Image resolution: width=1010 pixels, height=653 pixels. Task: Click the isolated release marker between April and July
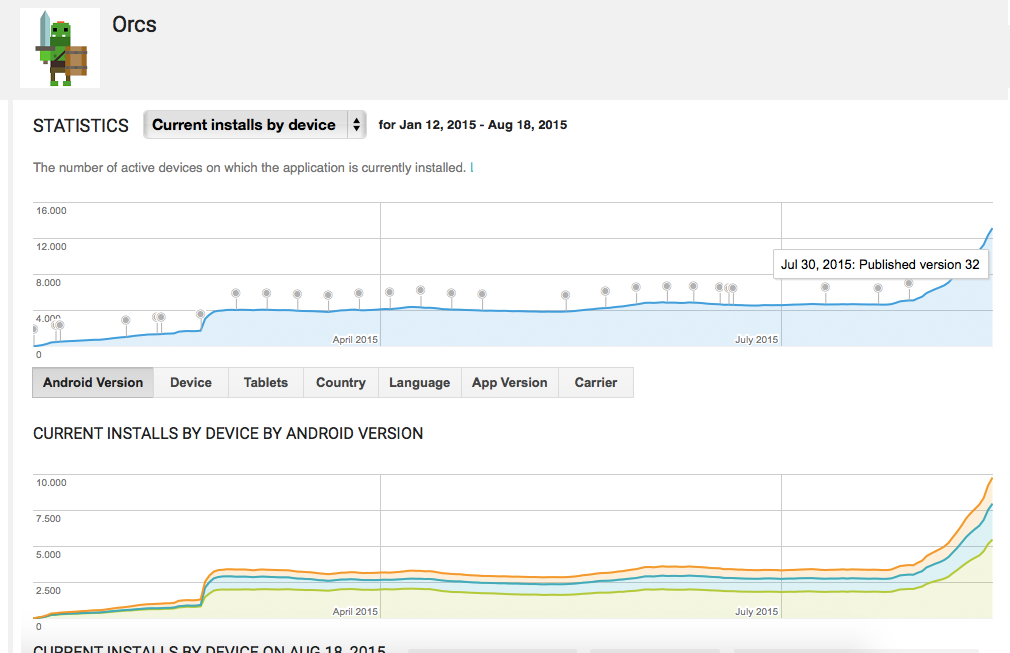click(565, 295)
